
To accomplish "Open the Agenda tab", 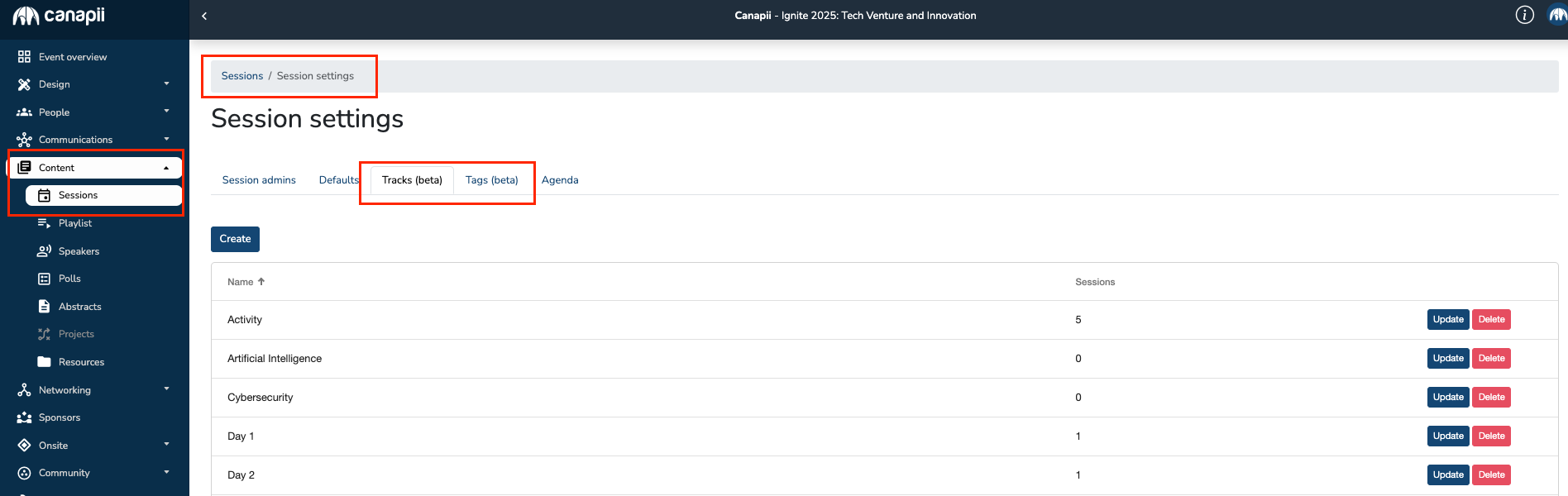I will (560, 180).
